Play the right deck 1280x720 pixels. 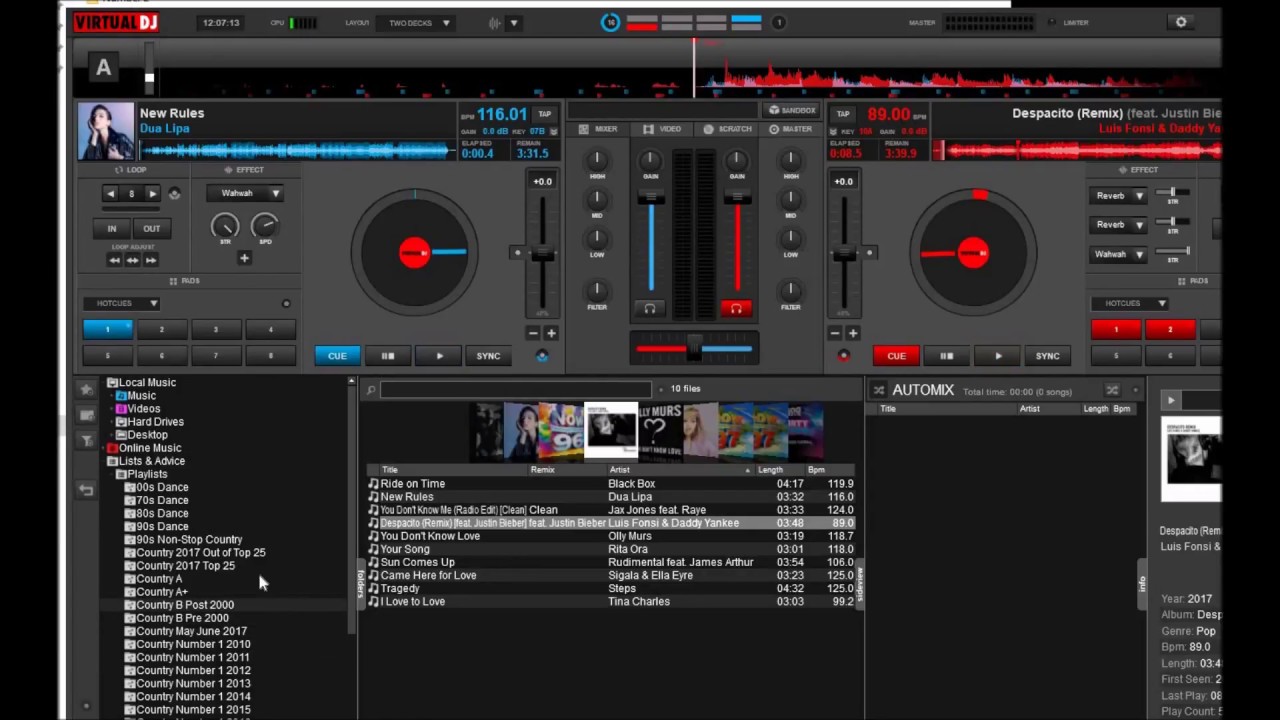pos(998,356)
